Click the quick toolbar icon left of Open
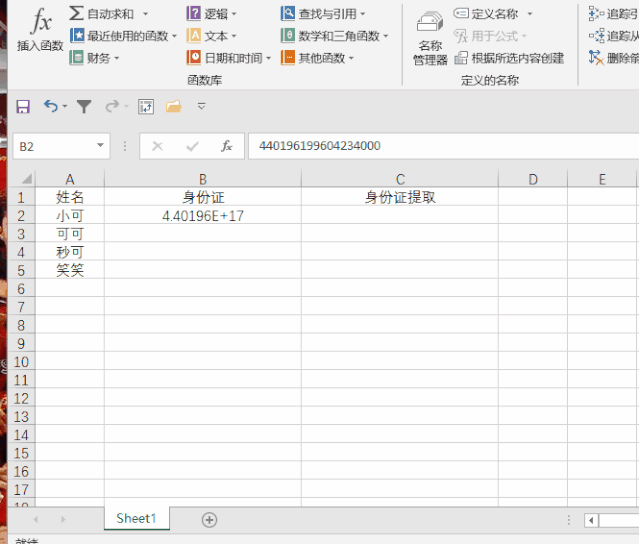 pos(146,107)
